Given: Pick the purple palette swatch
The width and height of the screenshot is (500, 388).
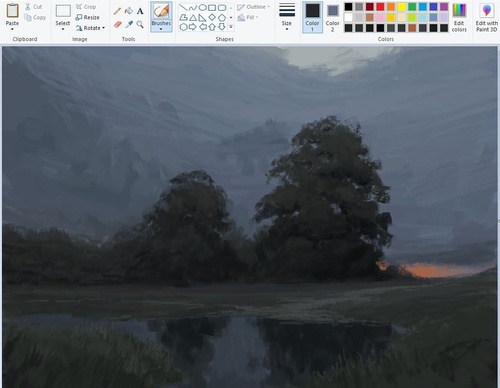Looking at the screenshot, I should tap(444, 7).
